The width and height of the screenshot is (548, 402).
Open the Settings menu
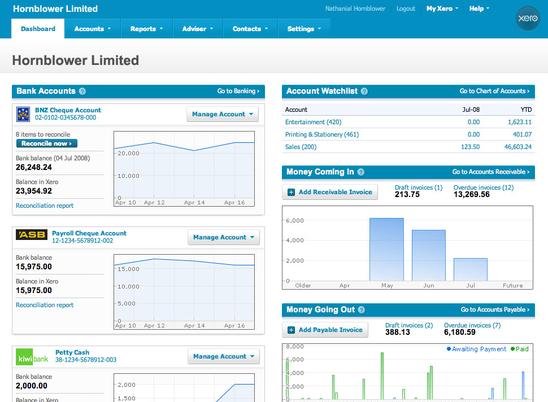point(304,29)
